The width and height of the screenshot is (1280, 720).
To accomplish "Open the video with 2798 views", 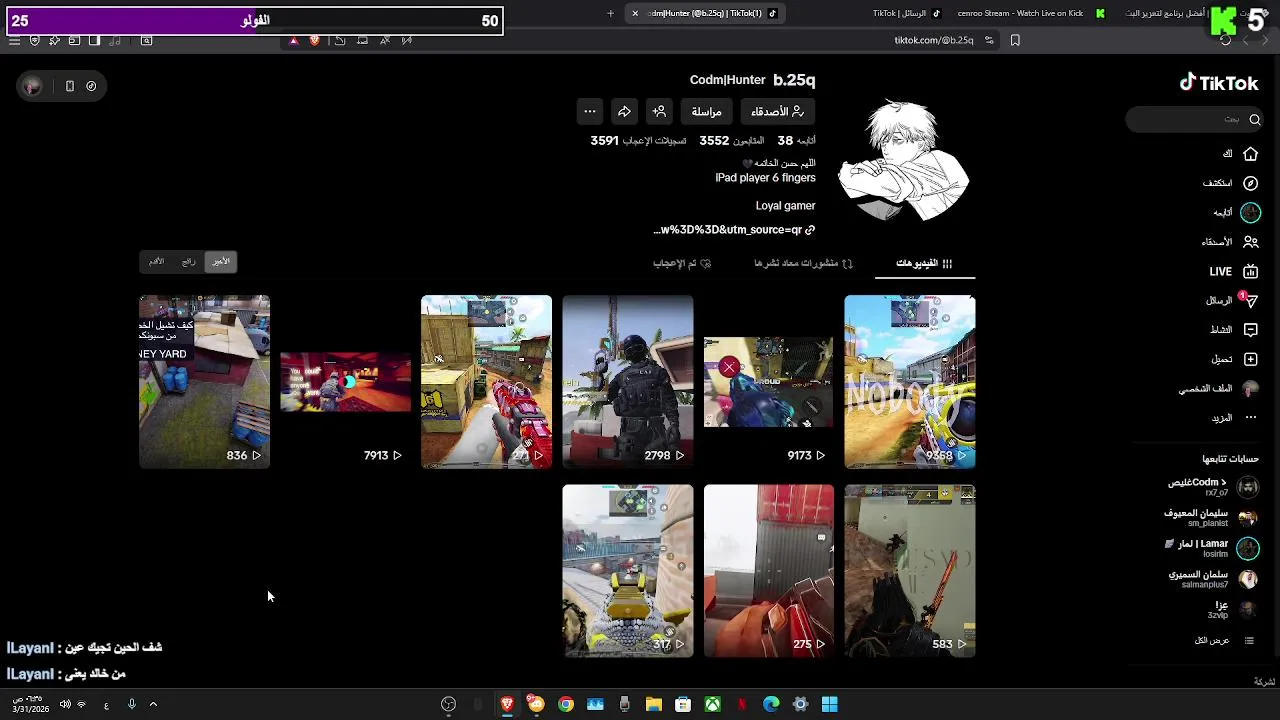I will coord(628,381).
